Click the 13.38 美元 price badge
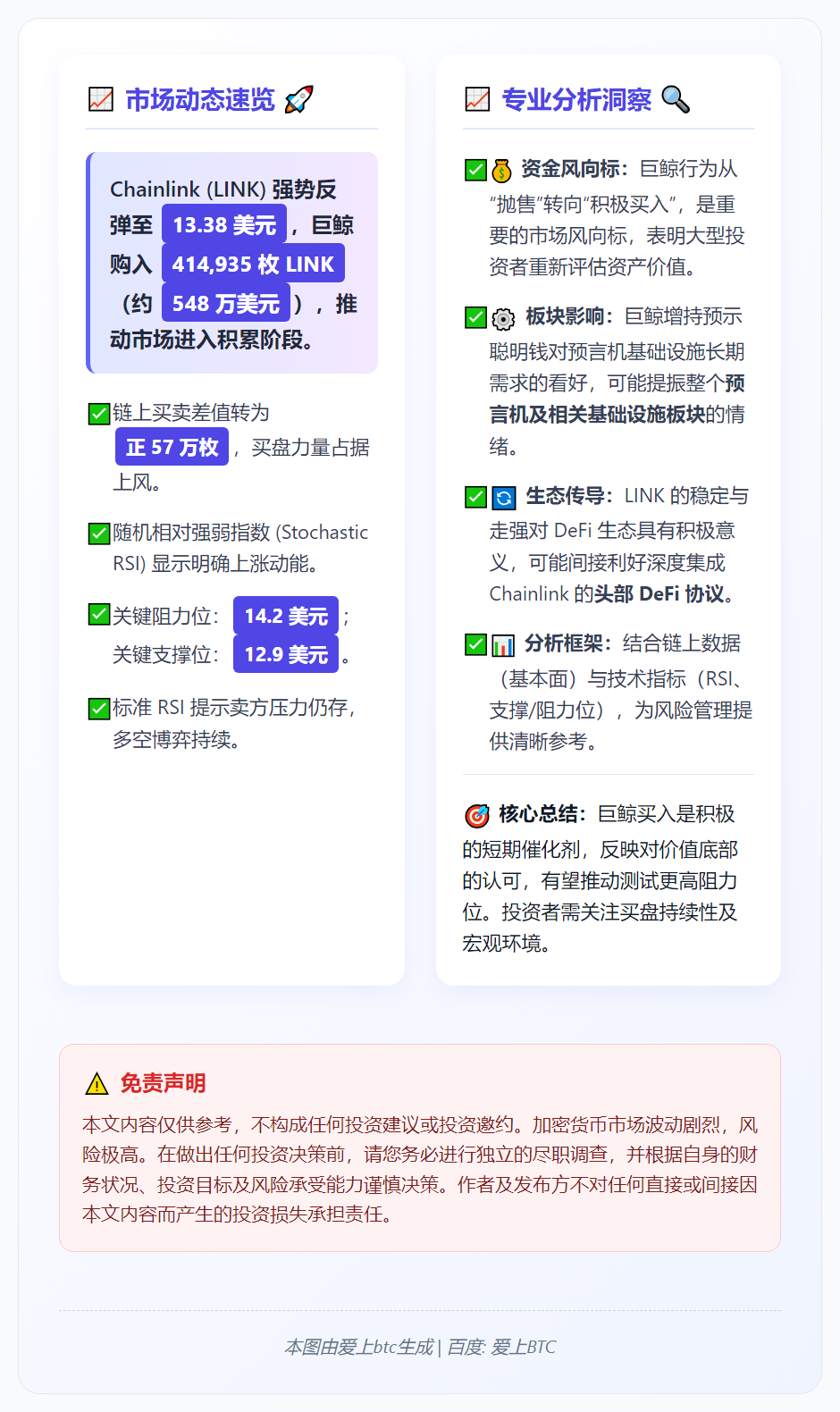 (x=224, y=224)
